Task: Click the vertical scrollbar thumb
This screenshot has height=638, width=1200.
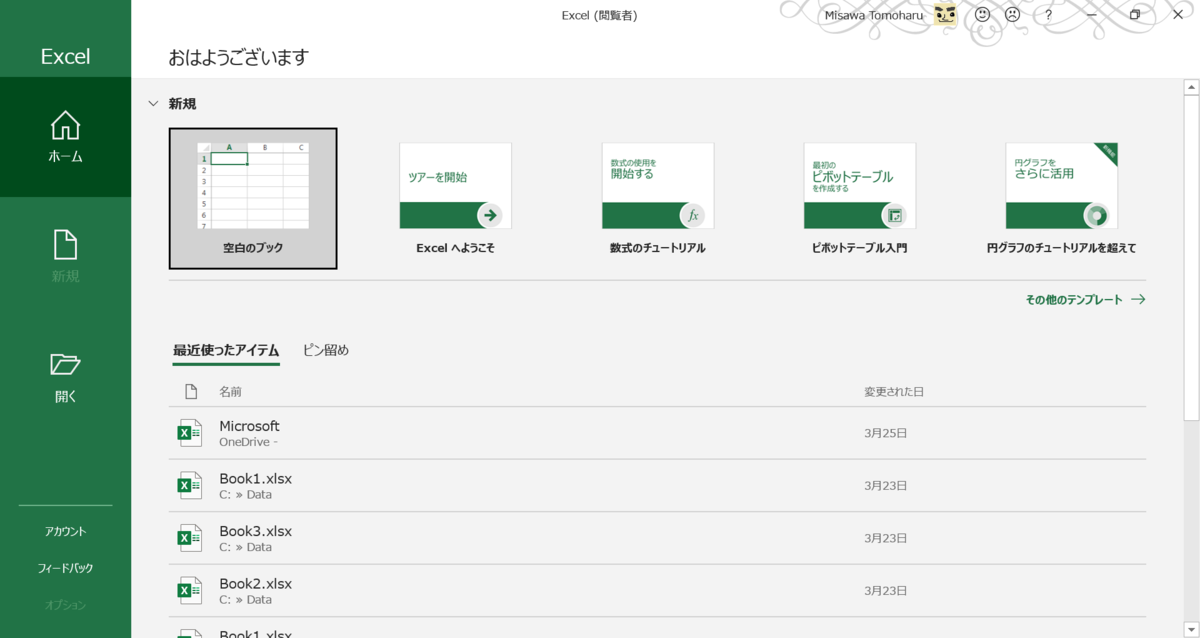Action: click(1191, 258)
